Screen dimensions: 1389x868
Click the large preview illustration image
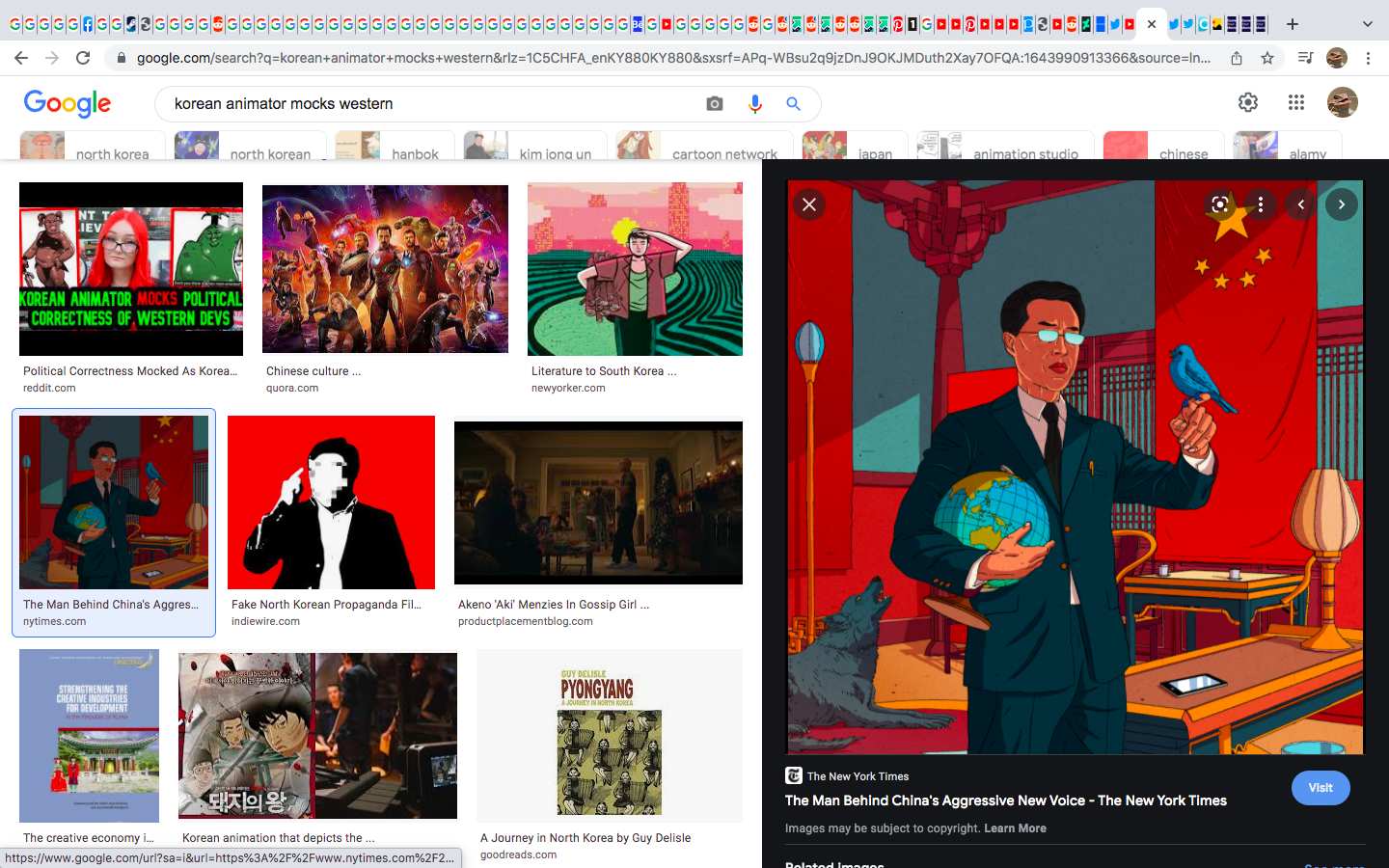click(1076, 467)
